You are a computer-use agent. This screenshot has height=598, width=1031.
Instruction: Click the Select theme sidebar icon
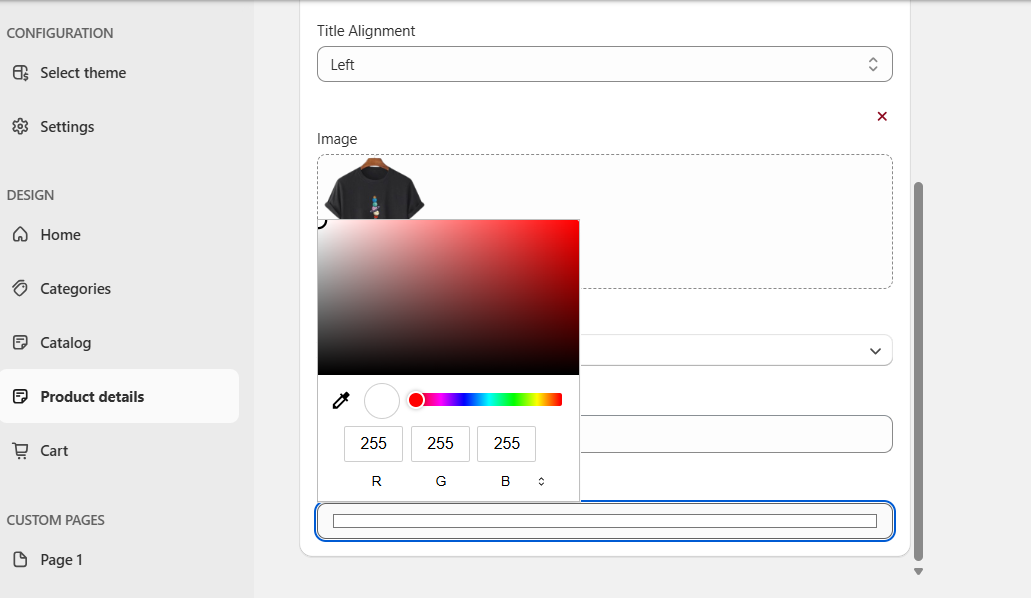(x=20, y=73)
